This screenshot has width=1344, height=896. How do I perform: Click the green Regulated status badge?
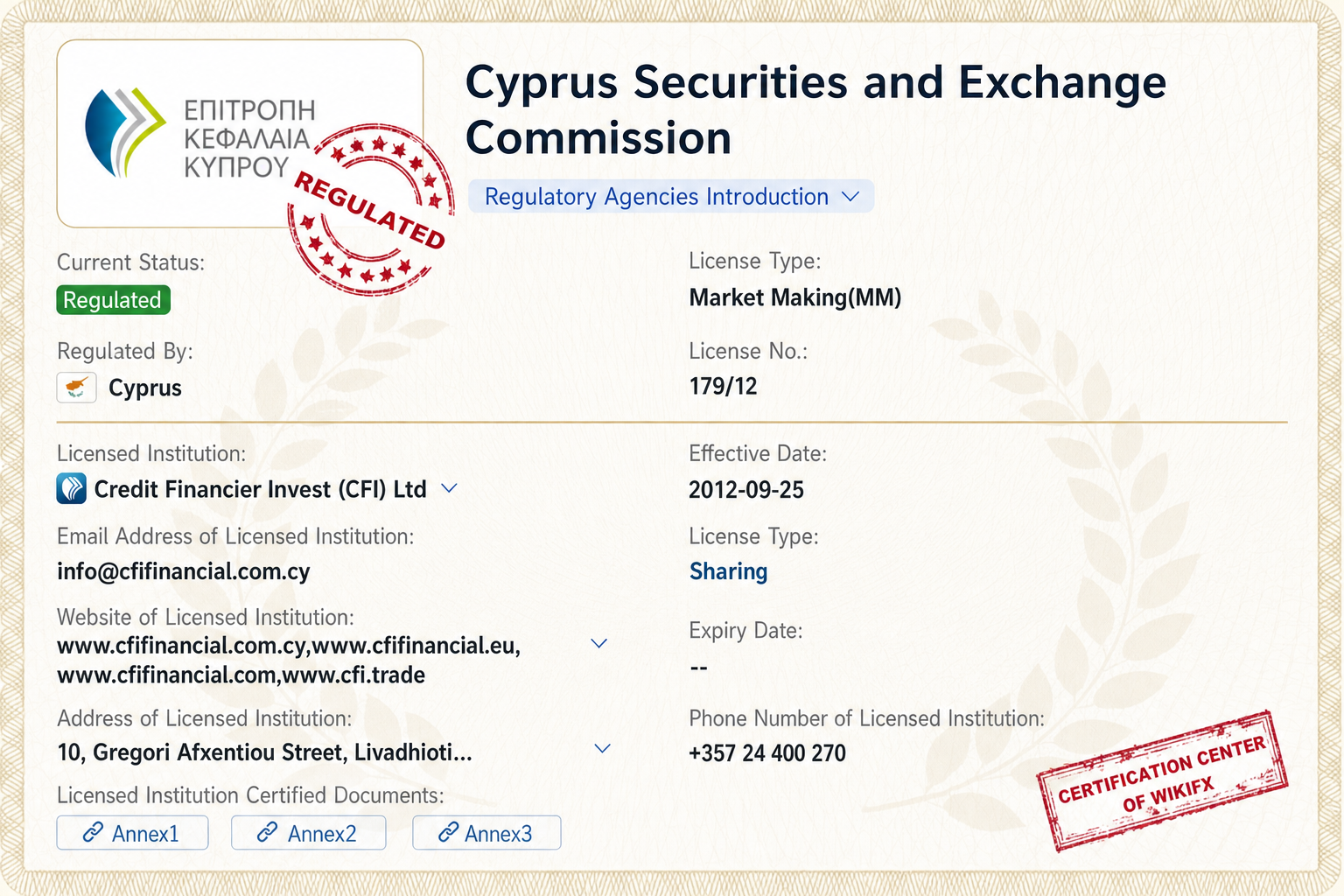pyautogui.click(x=113, y=300)
